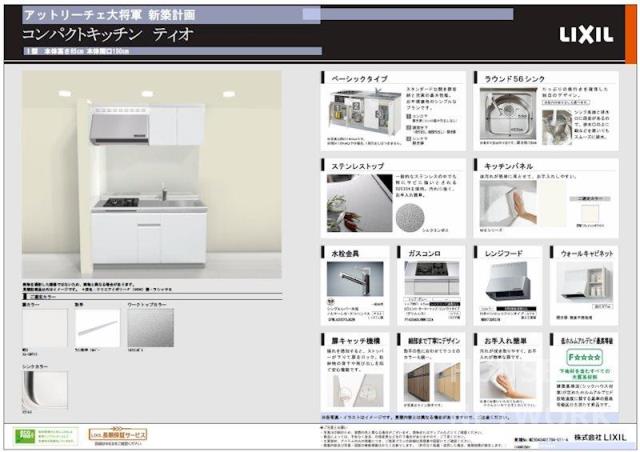Open the stainless worktop close-up photo

pos(360,203)
